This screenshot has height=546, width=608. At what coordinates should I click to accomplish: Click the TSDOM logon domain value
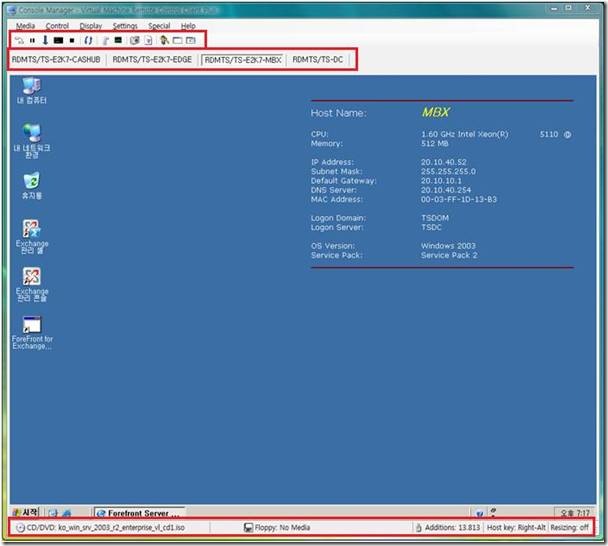tap(435, 218)
